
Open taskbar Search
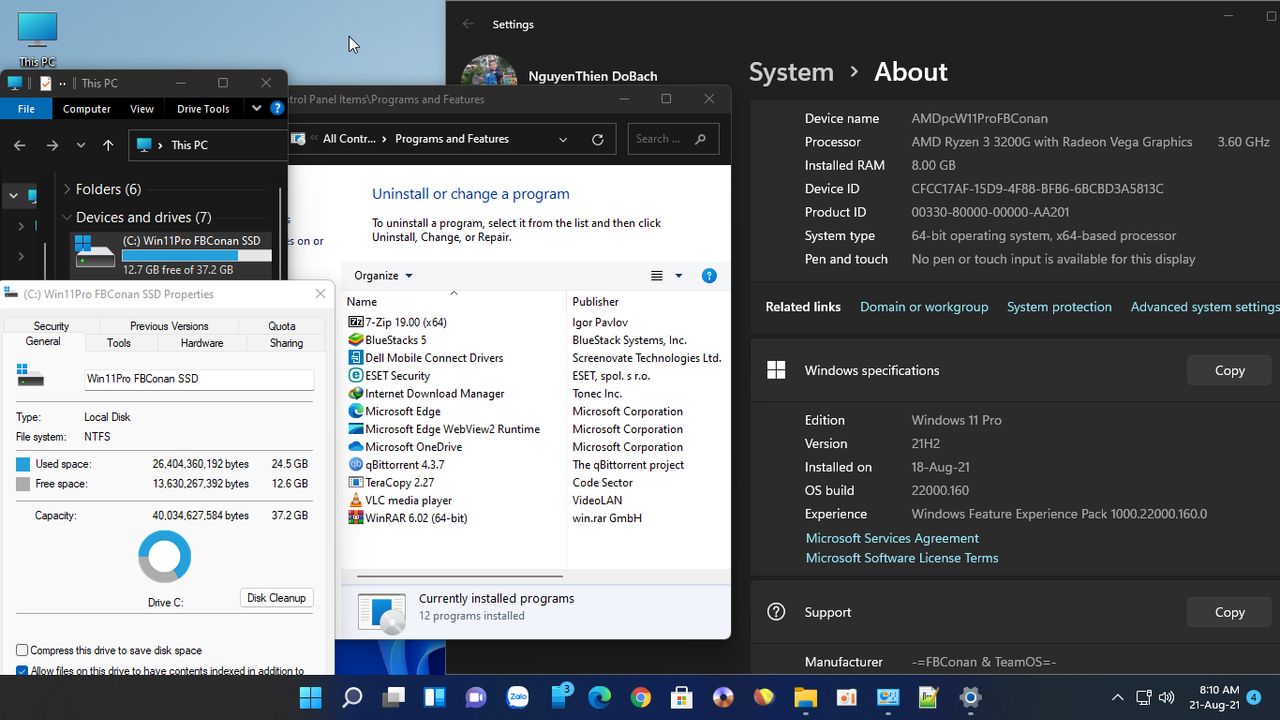(x=352, y=697)
